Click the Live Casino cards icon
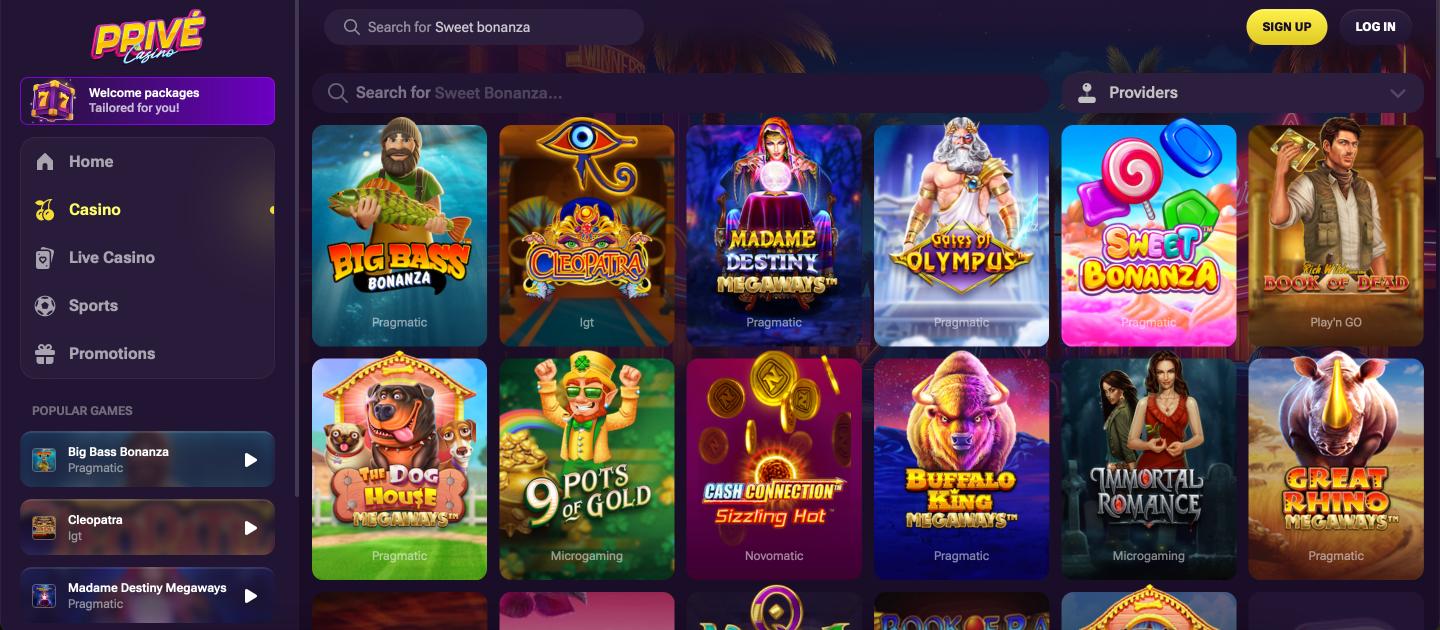 pyautogui.click(x=45, y=258)
